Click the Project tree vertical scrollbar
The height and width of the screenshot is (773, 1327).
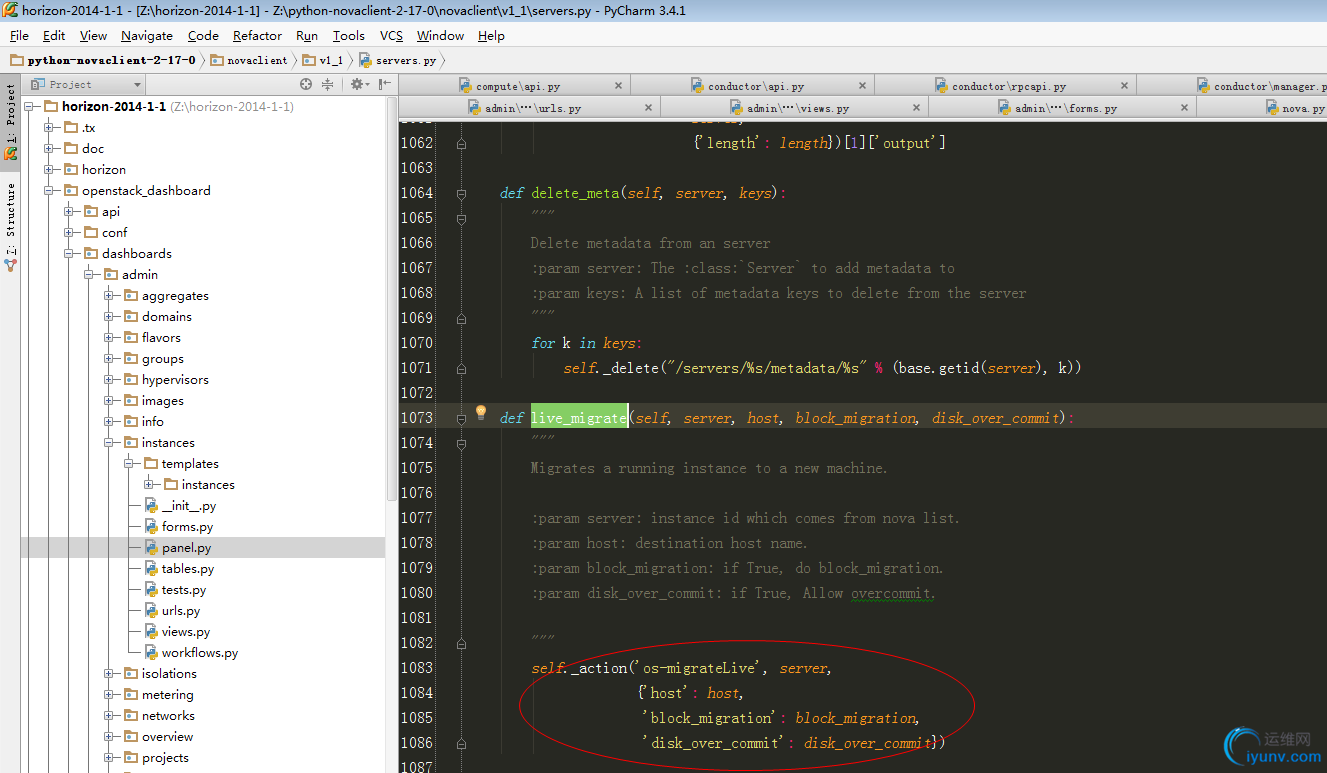(390, 300)
